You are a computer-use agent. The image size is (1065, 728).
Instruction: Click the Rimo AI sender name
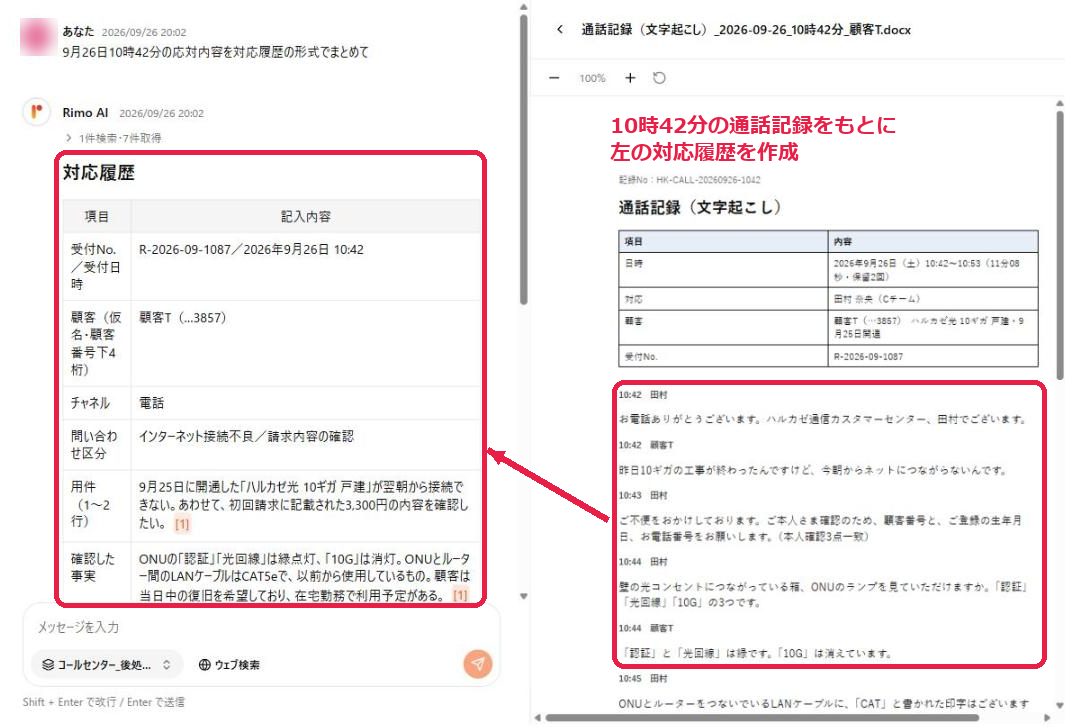tap(86, 113)
